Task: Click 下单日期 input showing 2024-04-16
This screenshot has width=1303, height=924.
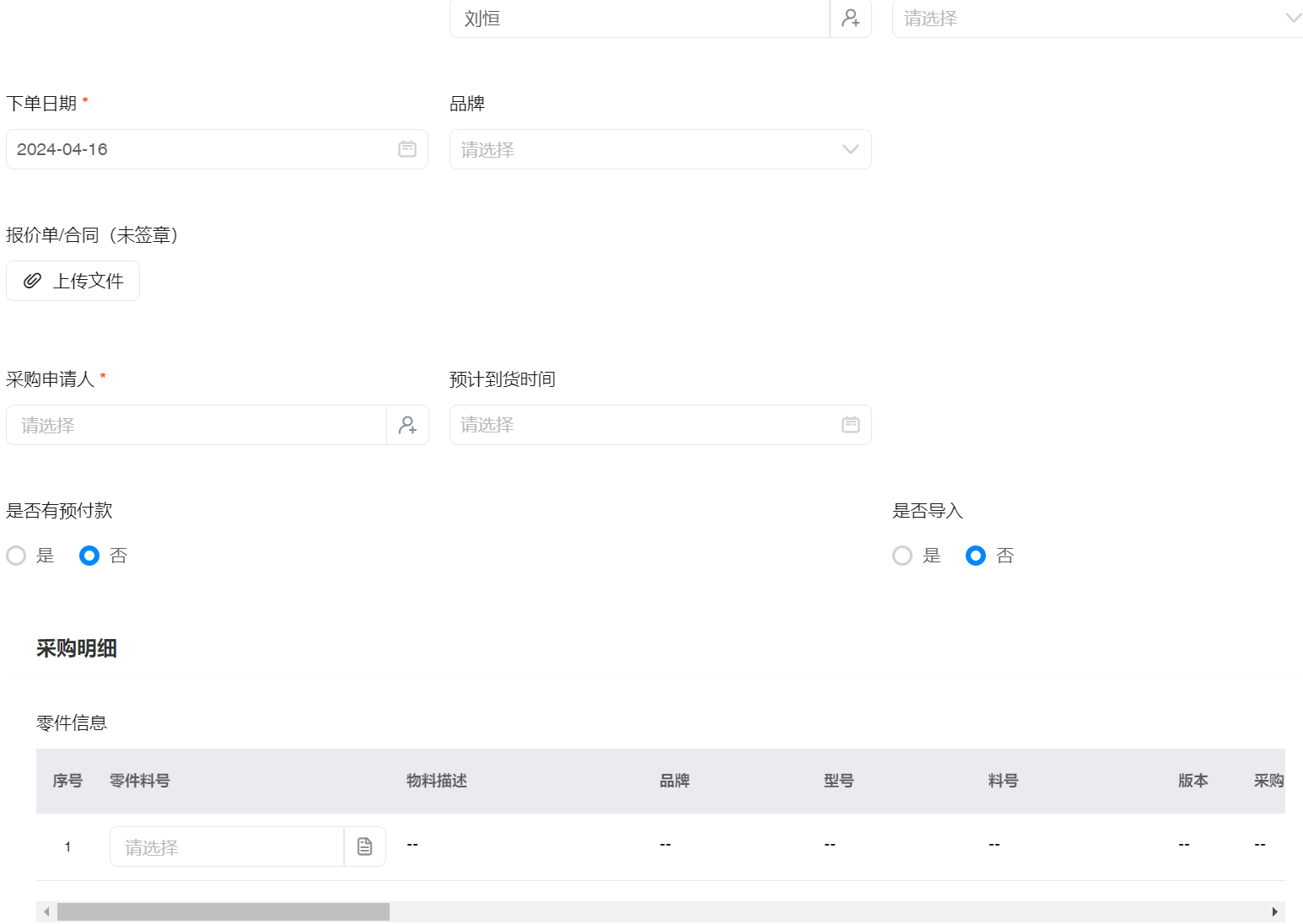Action: (x=217, y=149)
